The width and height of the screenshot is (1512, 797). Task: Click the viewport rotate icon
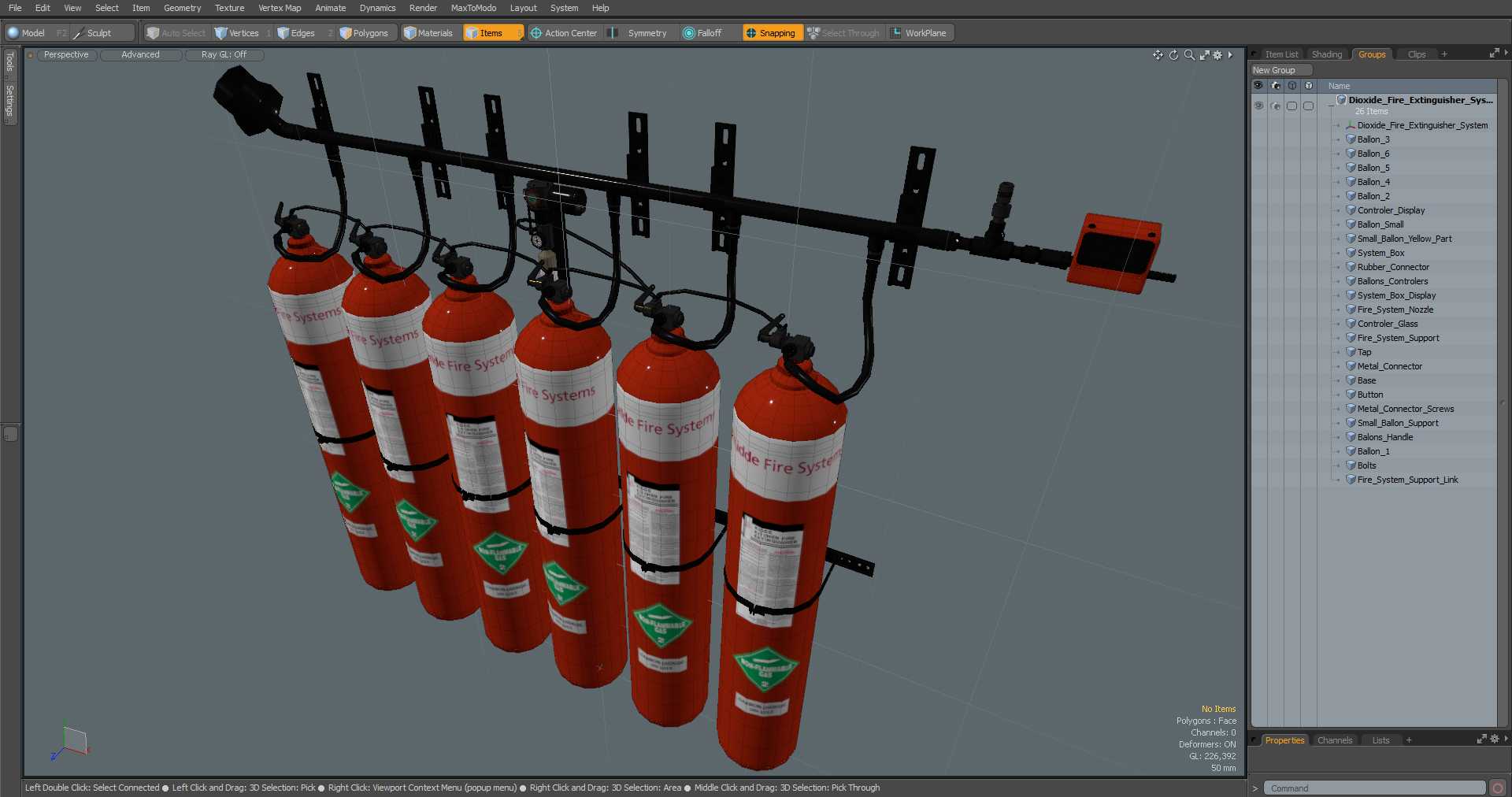1173,55
